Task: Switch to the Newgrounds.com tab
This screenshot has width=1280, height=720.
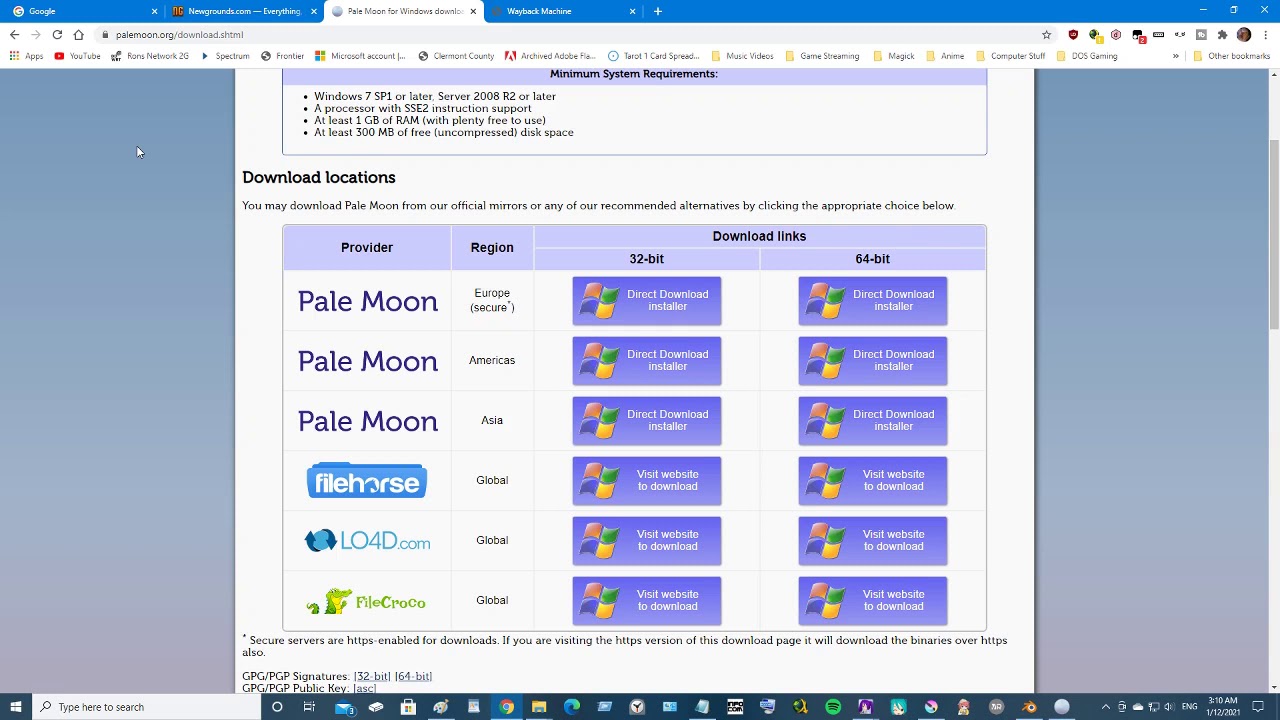Action: (x=244, y=11)
